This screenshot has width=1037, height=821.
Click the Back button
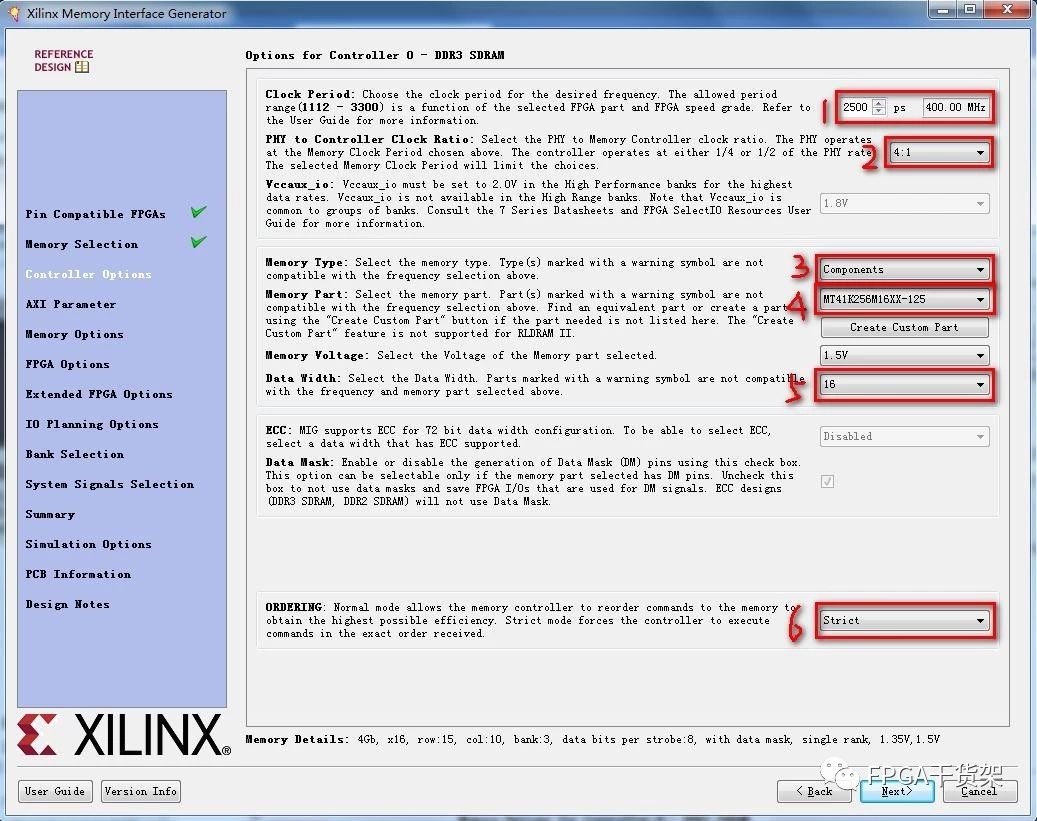814,791
